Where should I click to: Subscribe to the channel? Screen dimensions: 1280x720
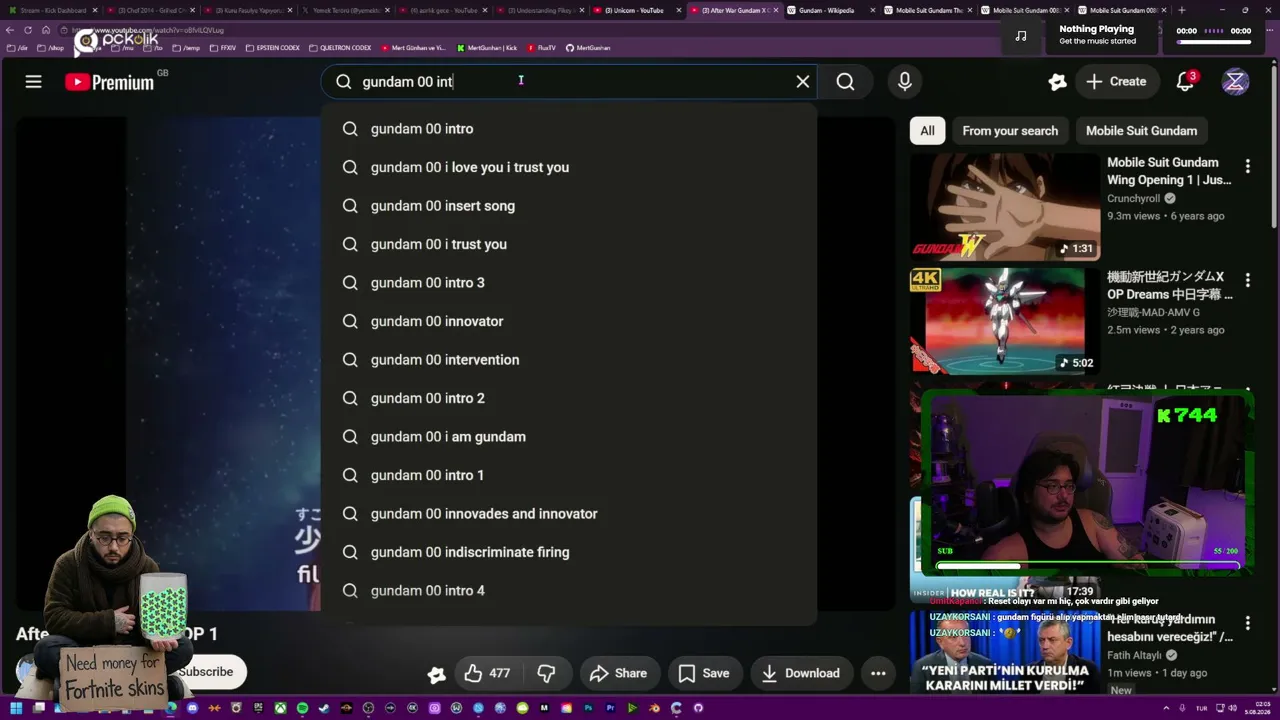(x=206, y=672)
